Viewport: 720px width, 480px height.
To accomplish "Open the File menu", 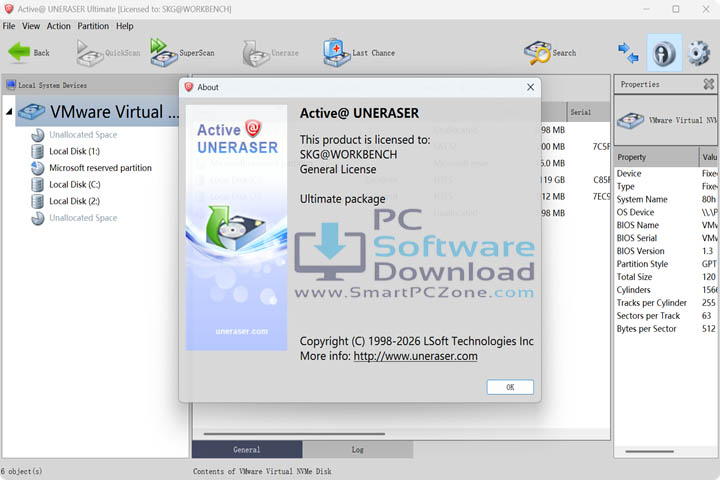I will [9, 26].
